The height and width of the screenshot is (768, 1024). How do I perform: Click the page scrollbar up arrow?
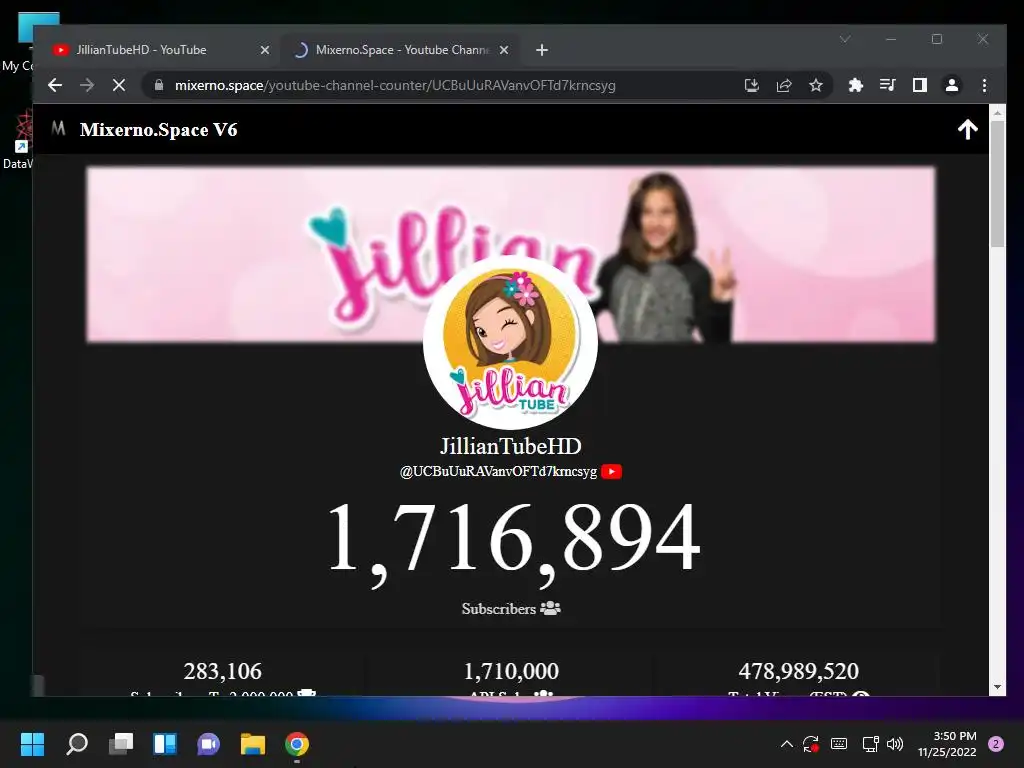pos(997,113)
